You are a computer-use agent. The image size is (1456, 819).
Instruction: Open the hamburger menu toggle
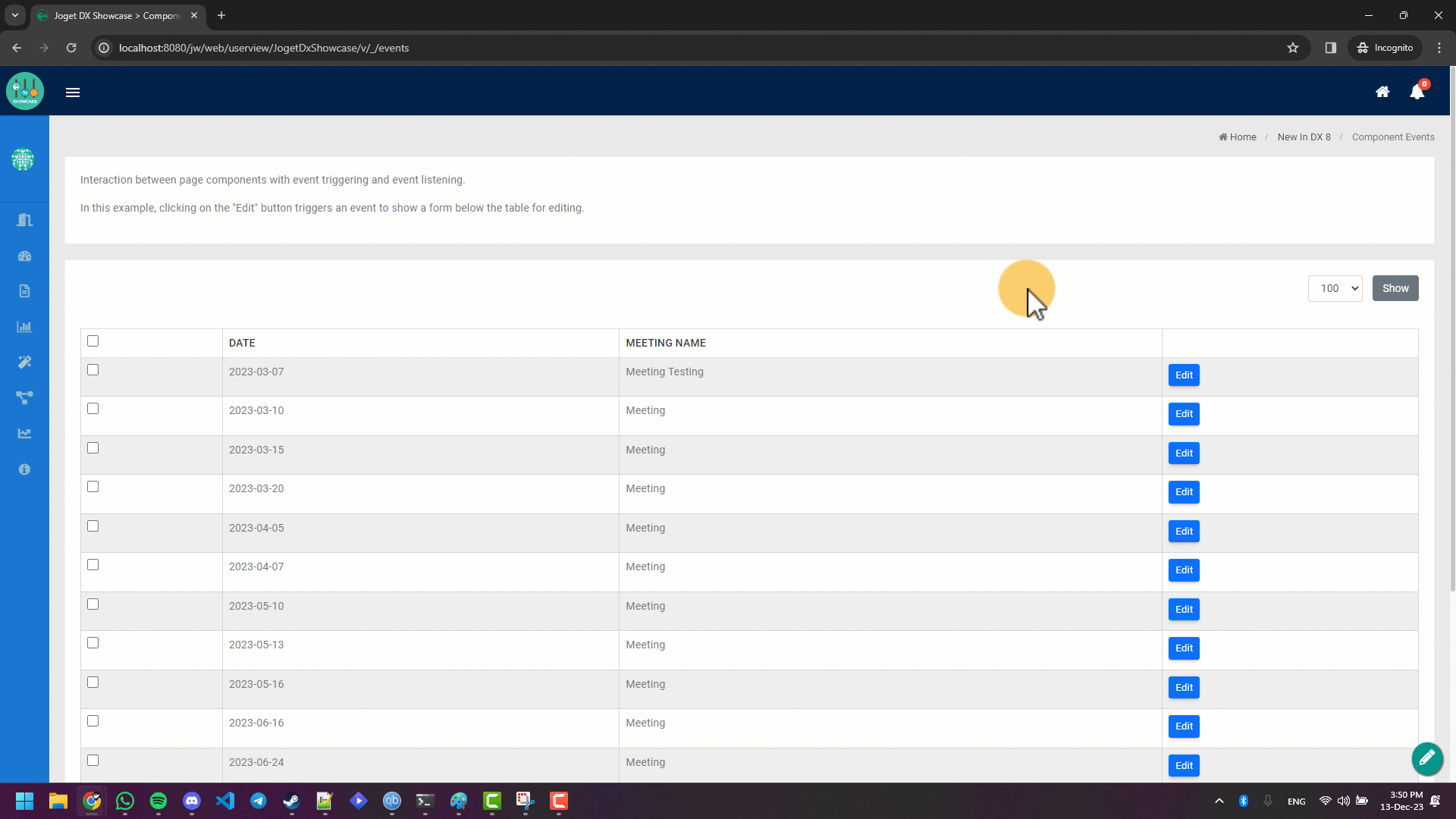73,93
